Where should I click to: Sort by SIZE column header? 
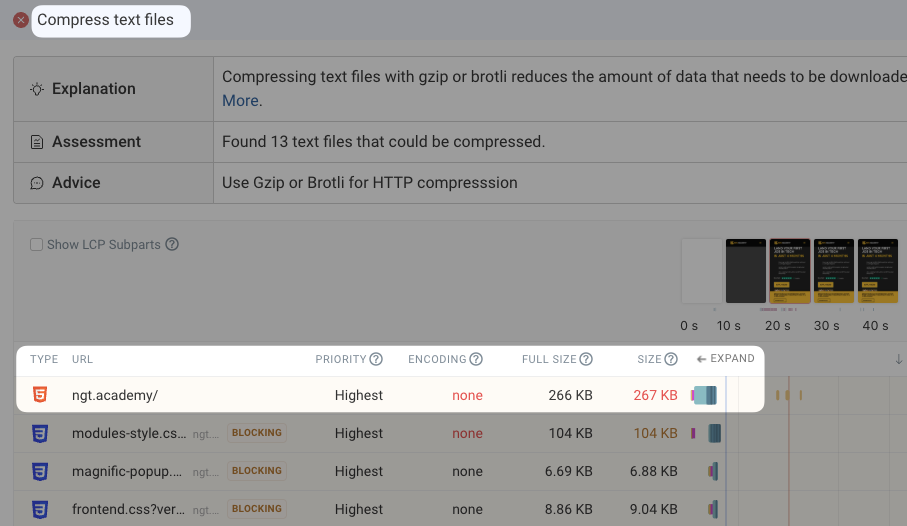click(x=649, y=359)
